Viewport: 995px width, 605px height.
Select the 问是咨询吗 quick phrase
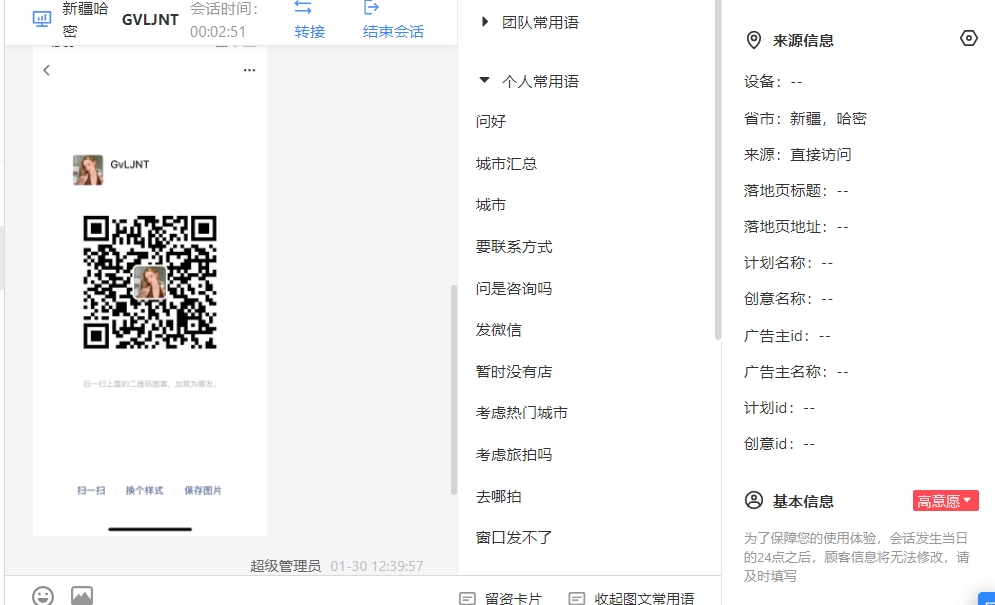point(514,289)
